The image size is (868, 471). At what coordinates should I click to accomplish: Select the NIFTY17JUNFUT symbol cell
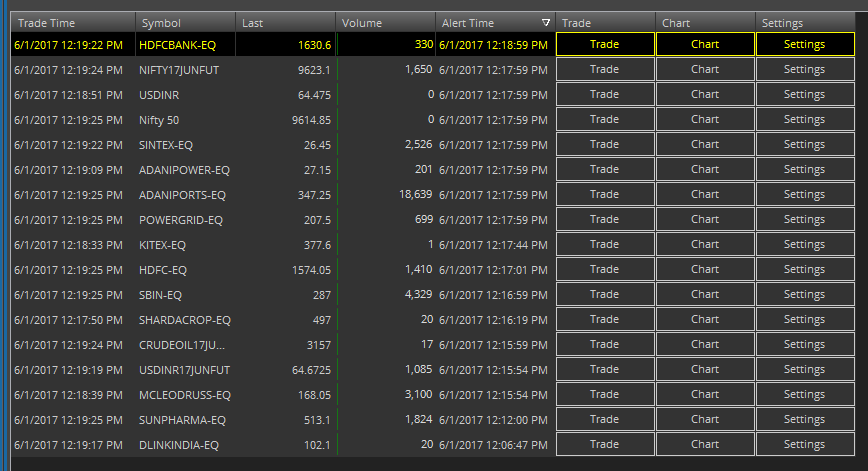click(185, 70)
